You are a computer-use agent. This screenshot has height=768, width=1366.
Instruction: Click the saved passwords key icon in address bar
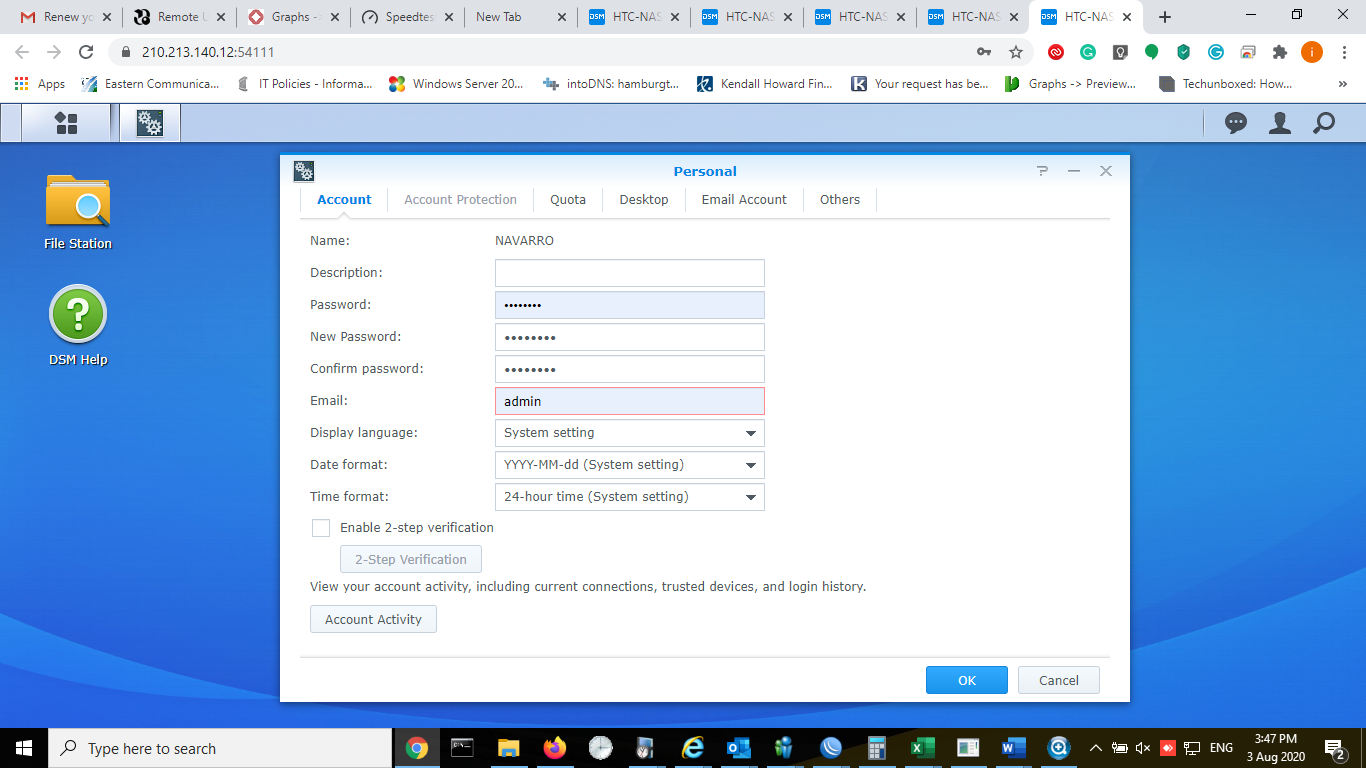click(x=984, y=52)
